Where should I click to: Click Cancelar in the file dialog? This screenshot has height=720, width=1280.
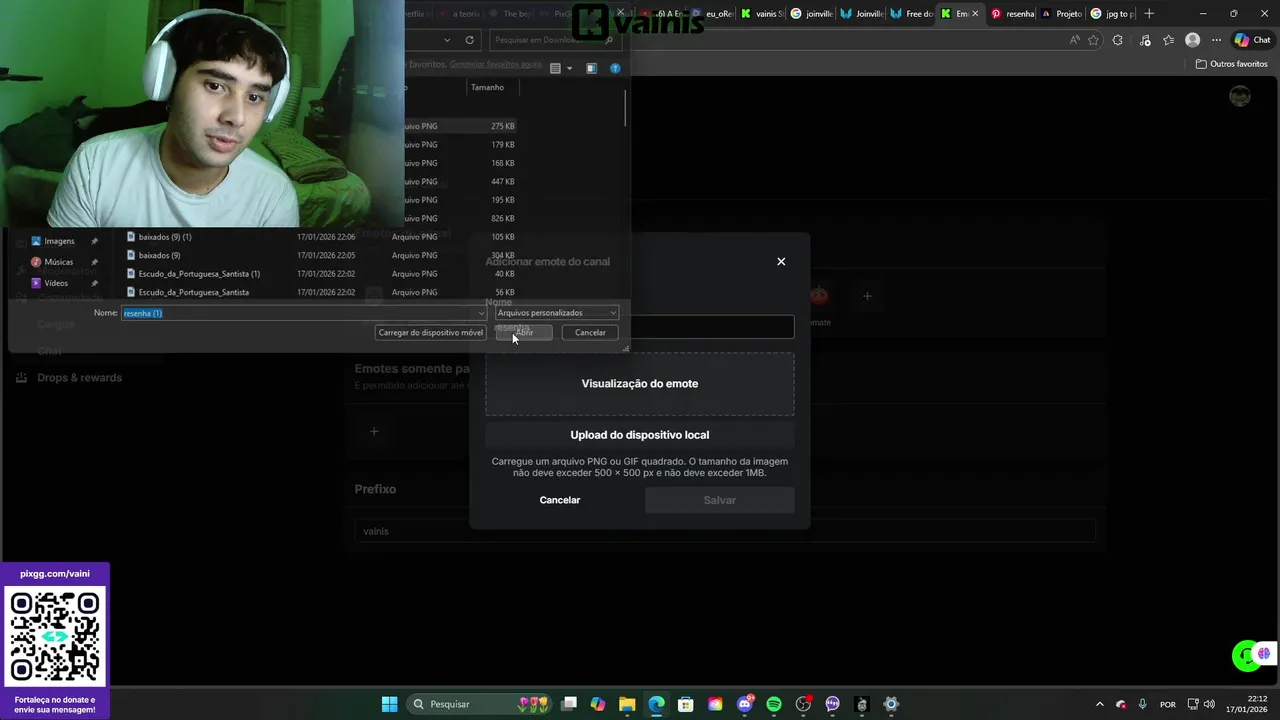590,332
